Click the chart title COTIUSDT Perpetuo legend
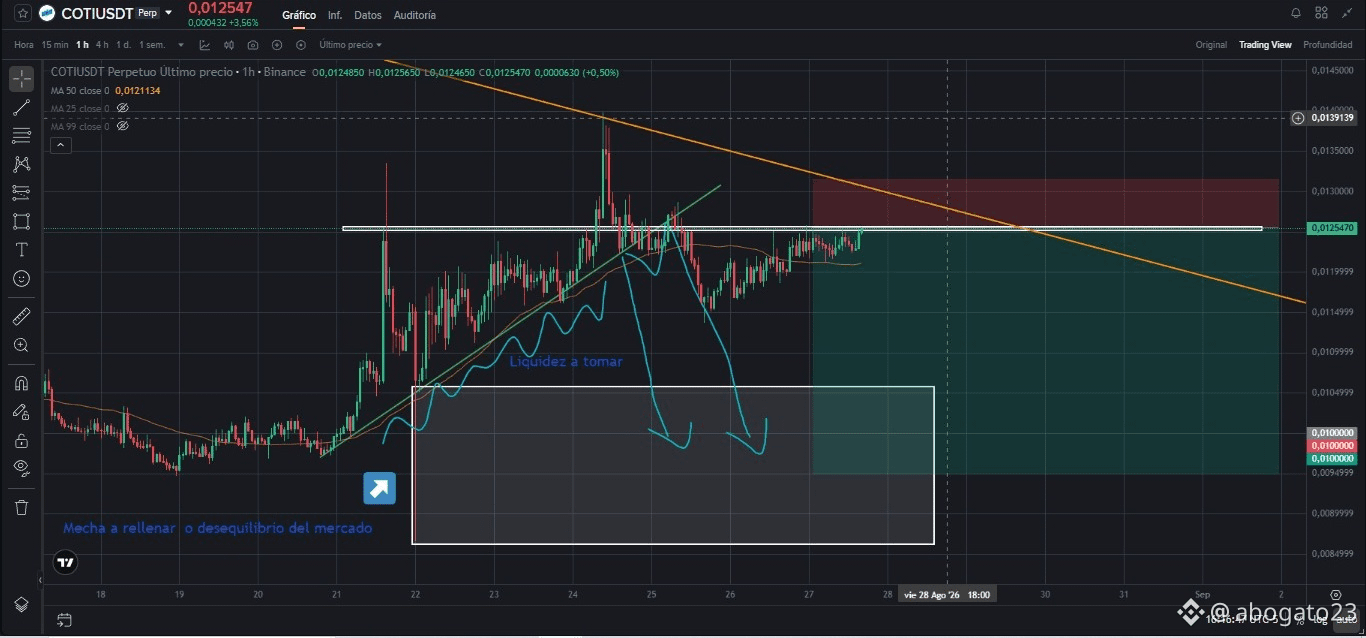Viewport: 1366px width, 638px height. coord(178,72)
